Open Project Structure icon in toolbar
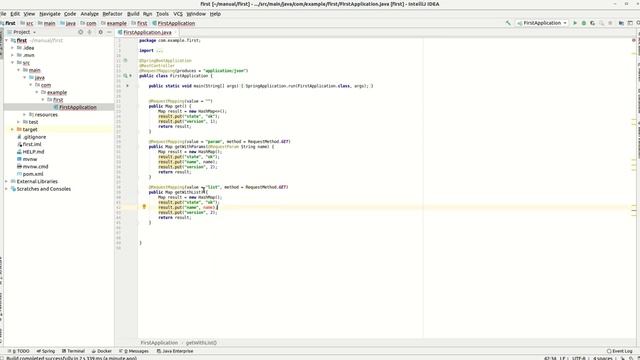Image resolution: width=640 pixels, height=360 pixels. pos(621,23)
